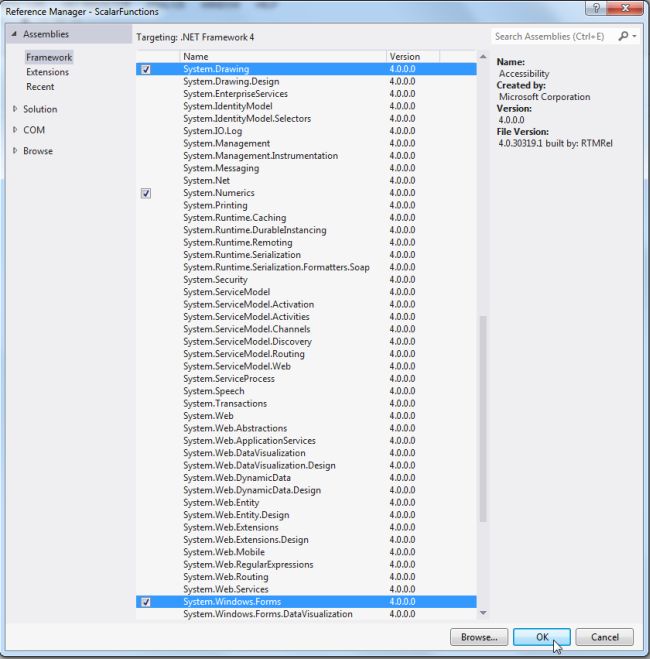Open the Browse category in sidebar
The height and width of the screenshot is (659, 650).
click(x=38, y=150)
